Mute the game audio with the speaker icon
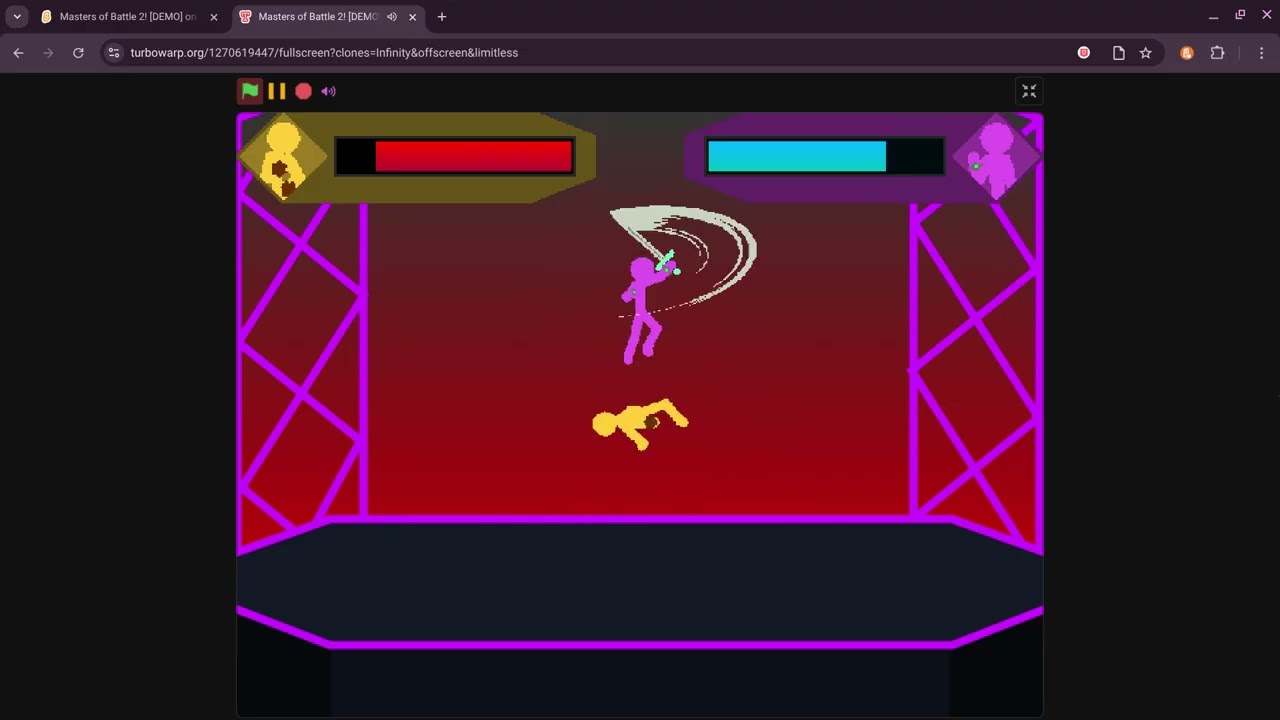The height and width of the screenshot is (720, 1280). [329, 91]
